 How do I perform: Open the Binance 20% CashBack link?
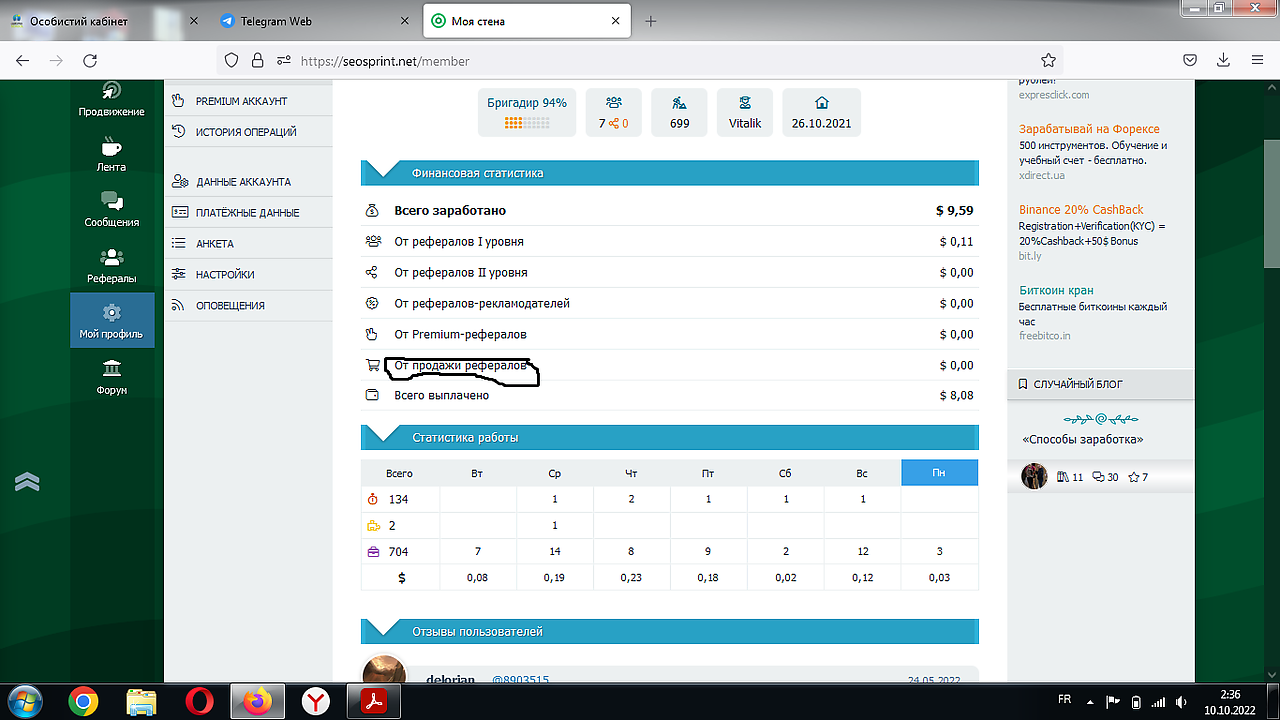coord(1081,210)
